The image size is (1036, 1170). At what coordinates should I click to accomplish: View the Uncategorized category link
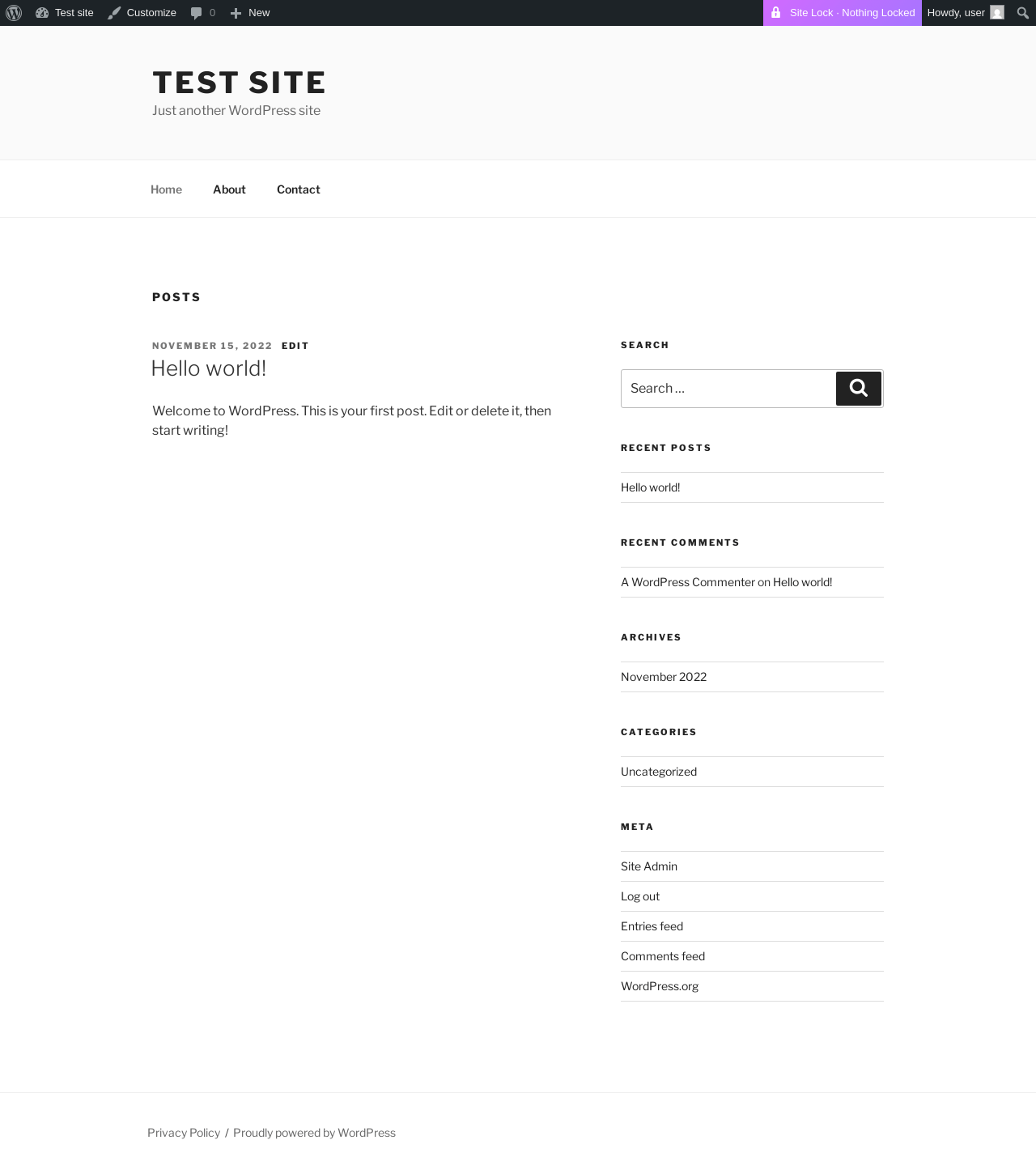[659, 772]
